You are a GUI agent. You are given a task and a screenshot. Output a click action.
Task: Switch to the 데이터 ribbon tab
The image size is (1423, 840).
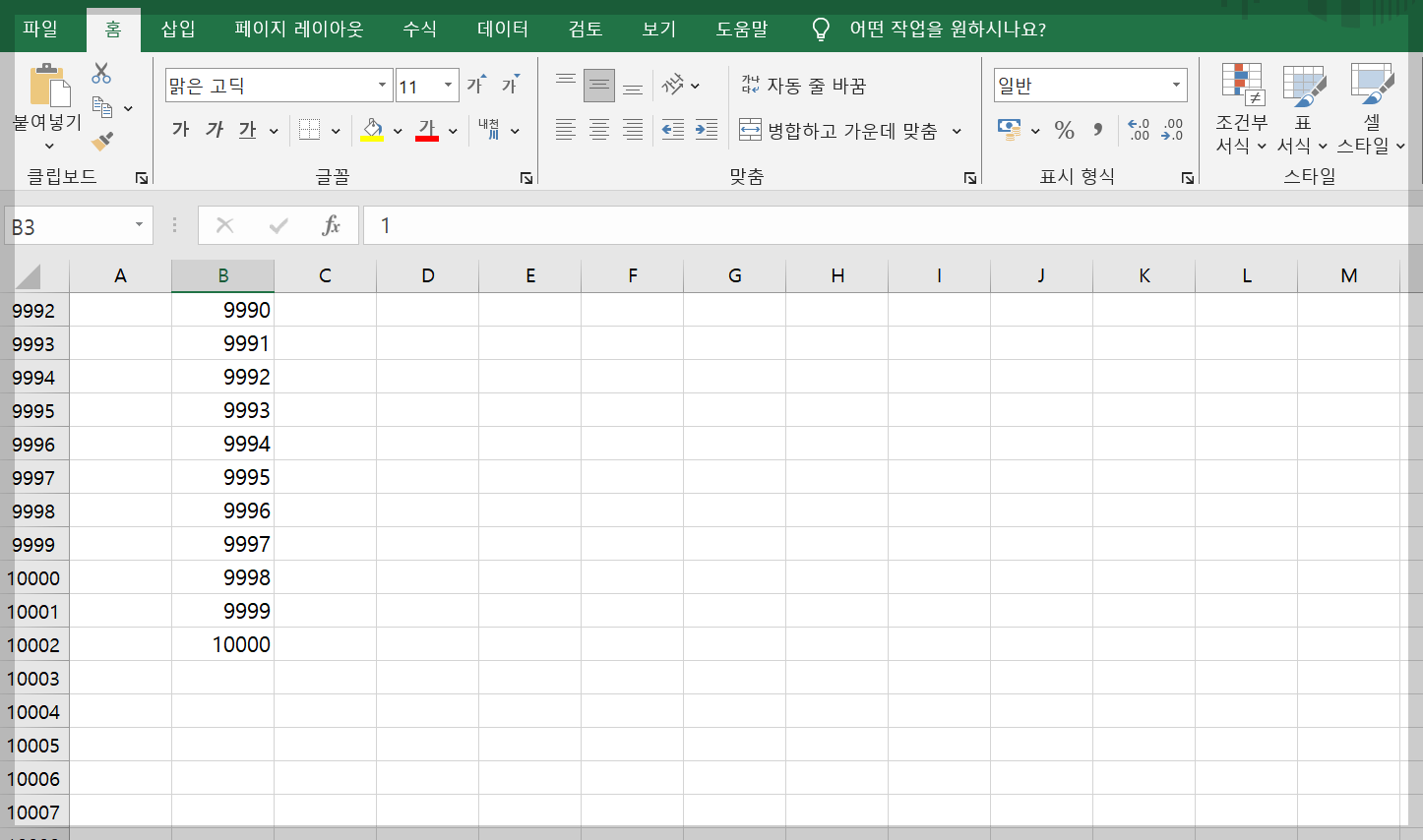[503, 30]
